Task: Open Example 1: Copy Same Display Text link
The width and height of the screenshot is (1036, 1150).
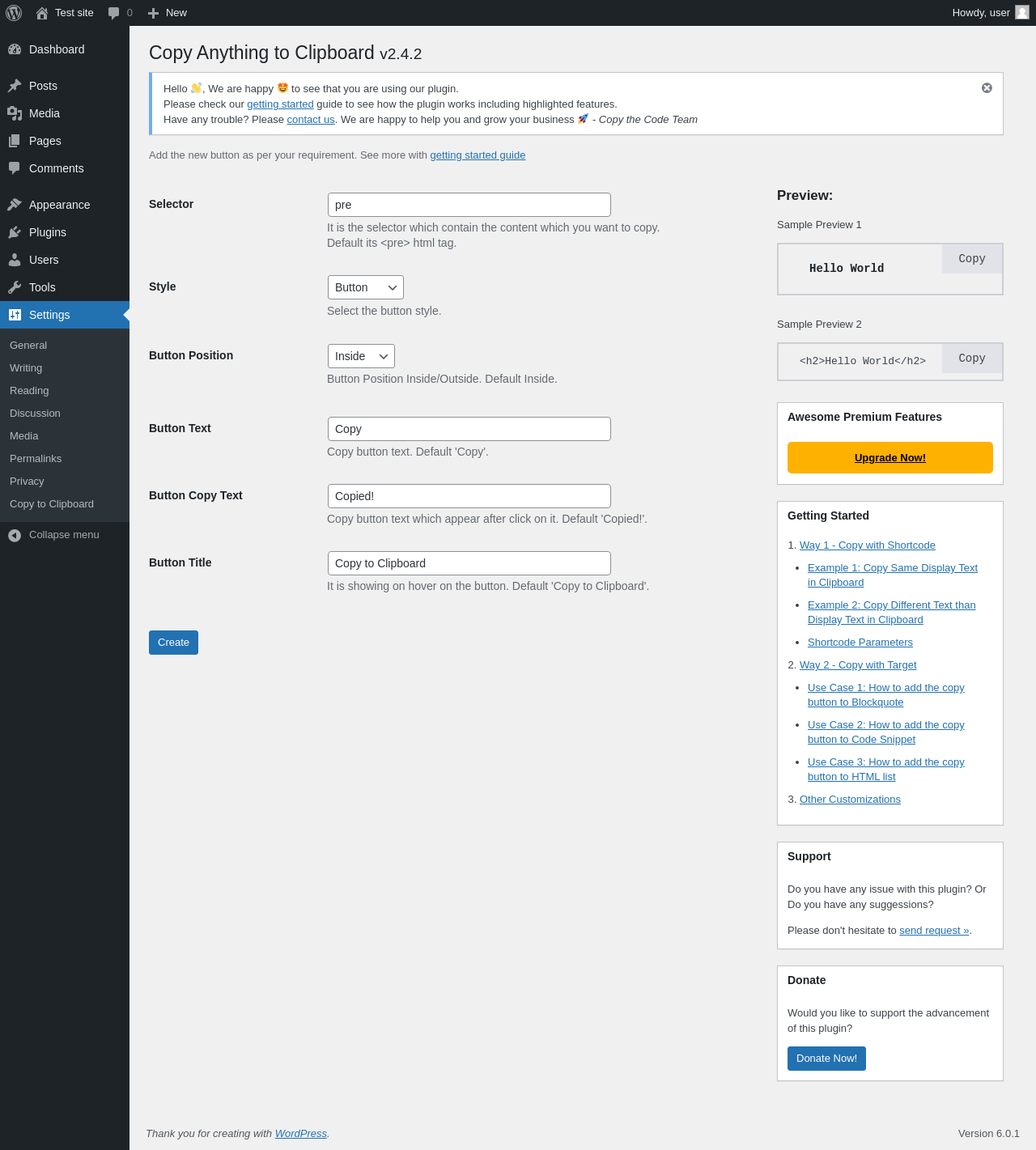Action: coord(893,575)
